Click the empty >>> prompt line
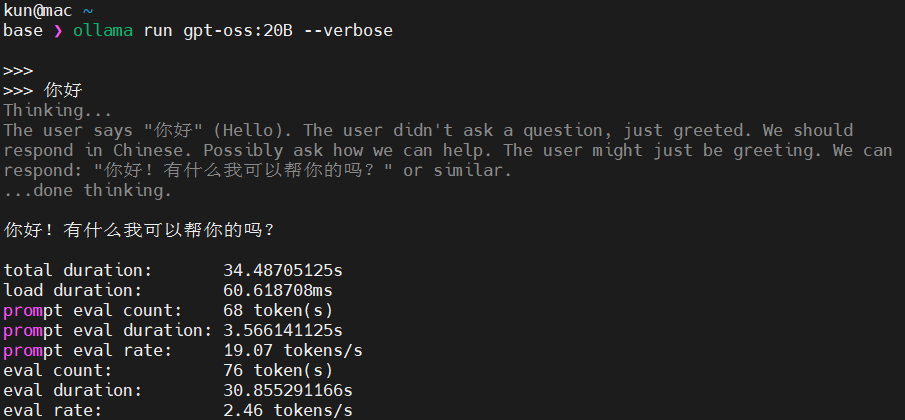Viewport: 905px width, 420px height. [18, 71]
